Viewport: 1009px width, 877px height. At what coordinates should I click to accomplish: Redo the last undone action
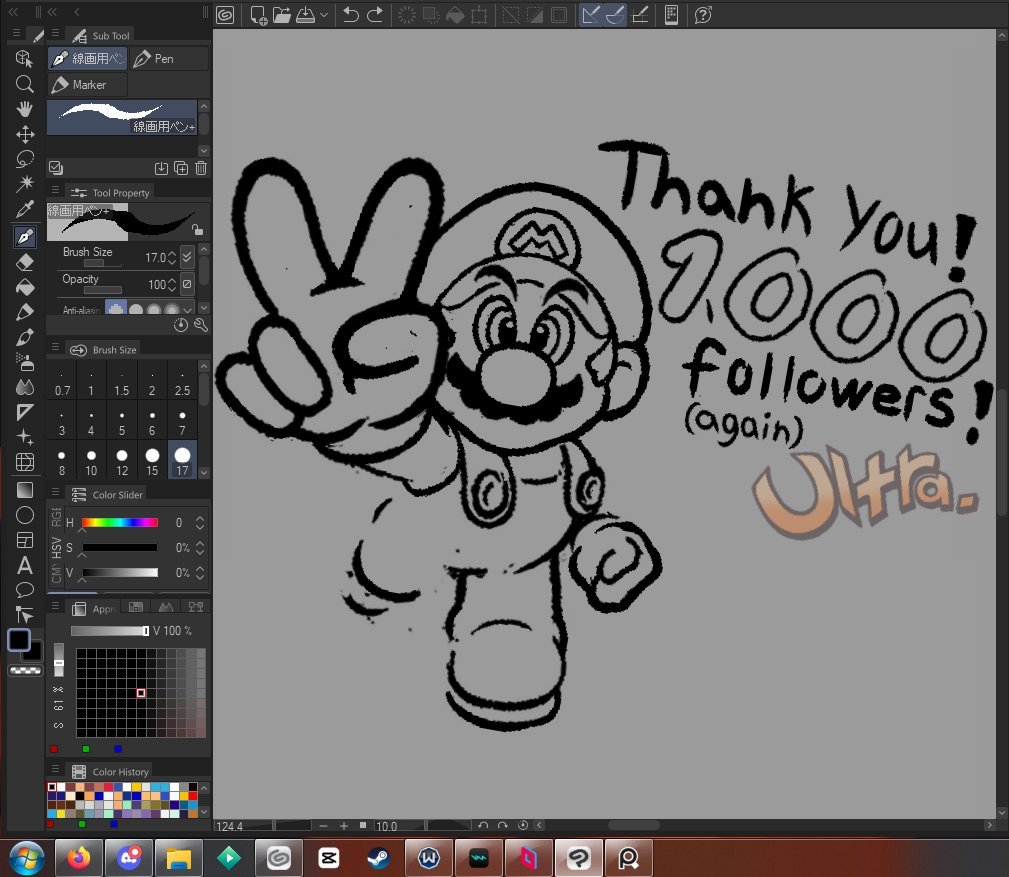pos(375,15)
